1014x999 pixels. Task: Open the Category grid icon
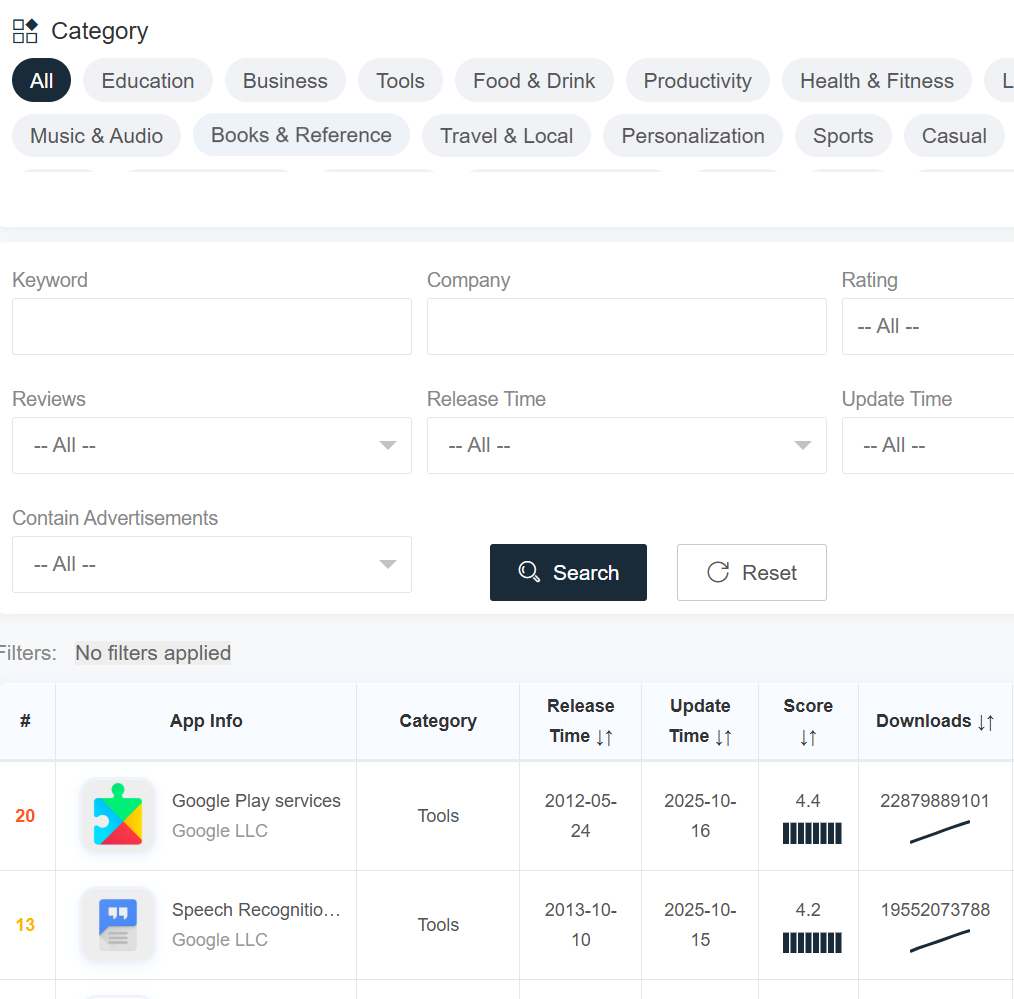24,31
